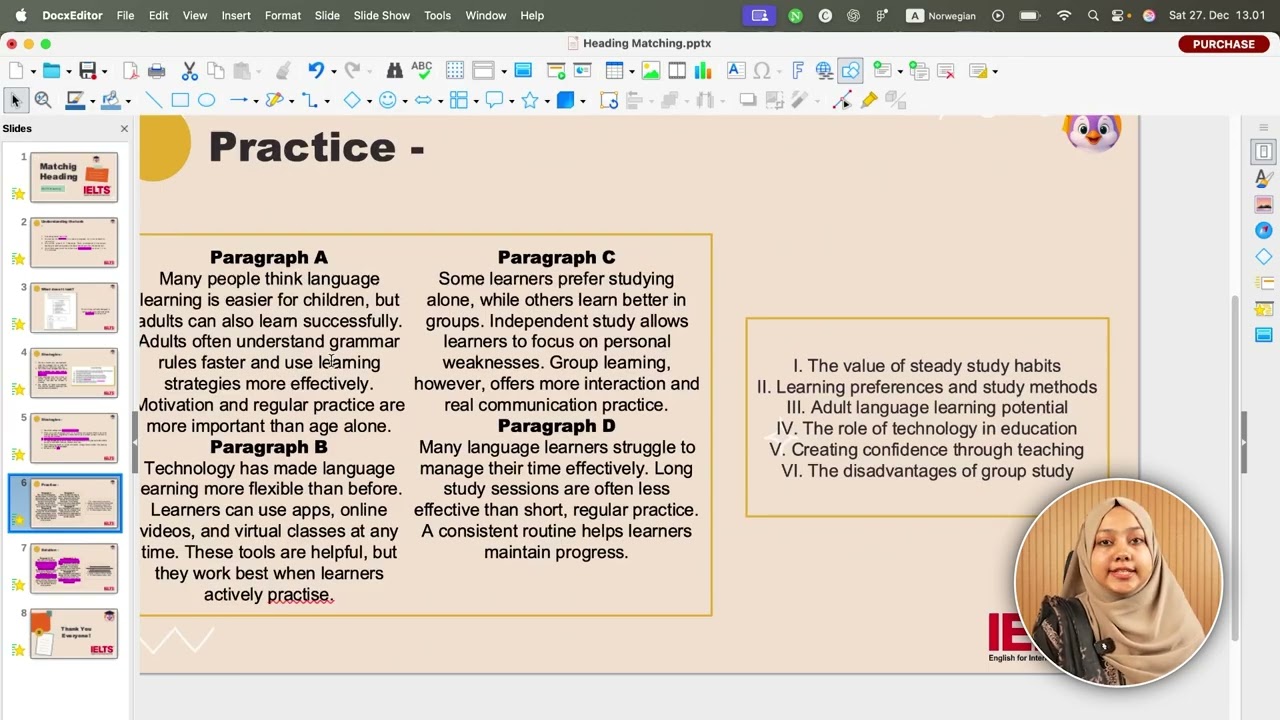The width and height of the screenshot is (1280, 720).
Task: Select slide 1 thumbnail Matching Heading
Action: [x=74, y=177]
